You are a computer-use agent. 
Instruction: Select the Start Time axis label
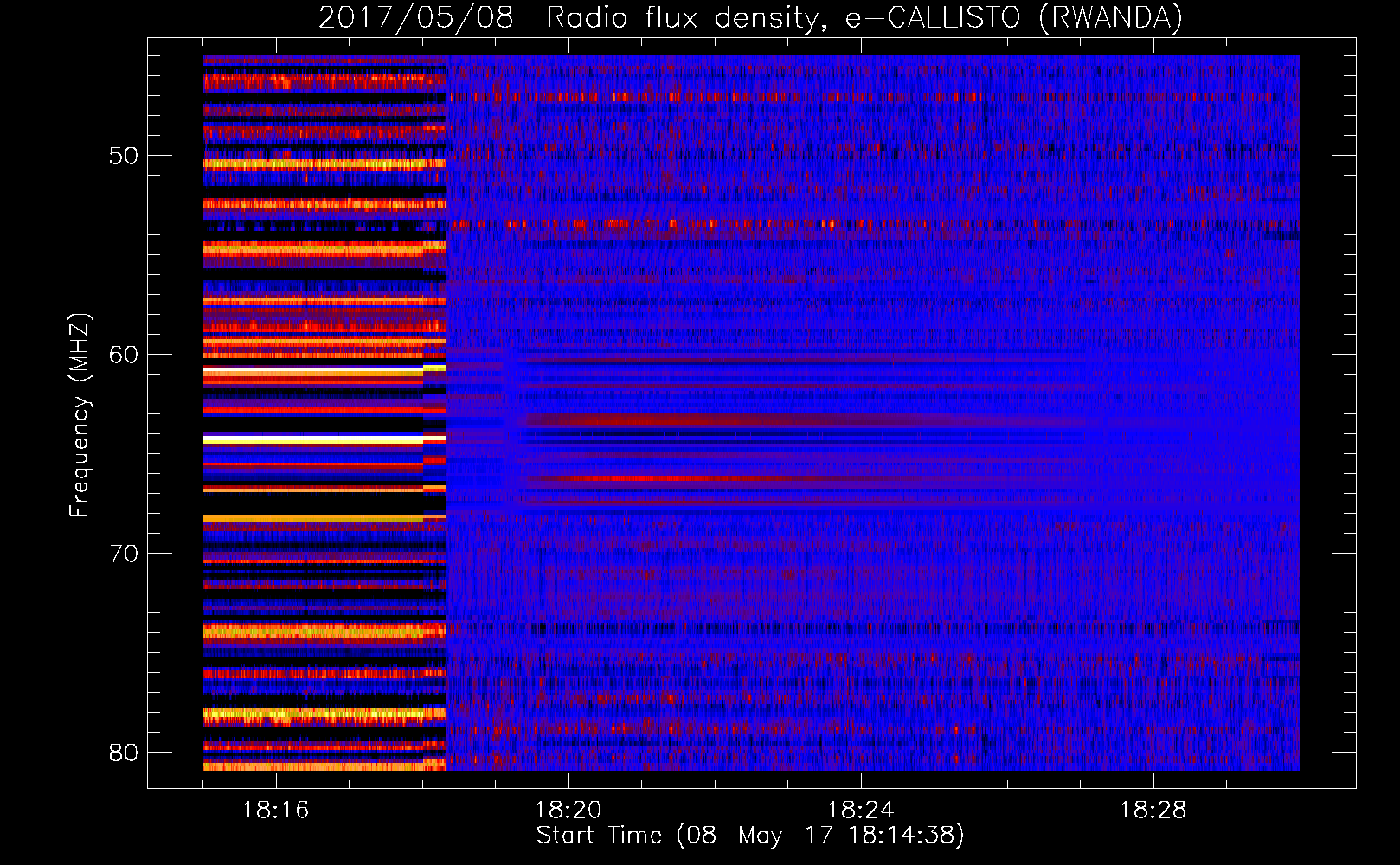(750, 836)
